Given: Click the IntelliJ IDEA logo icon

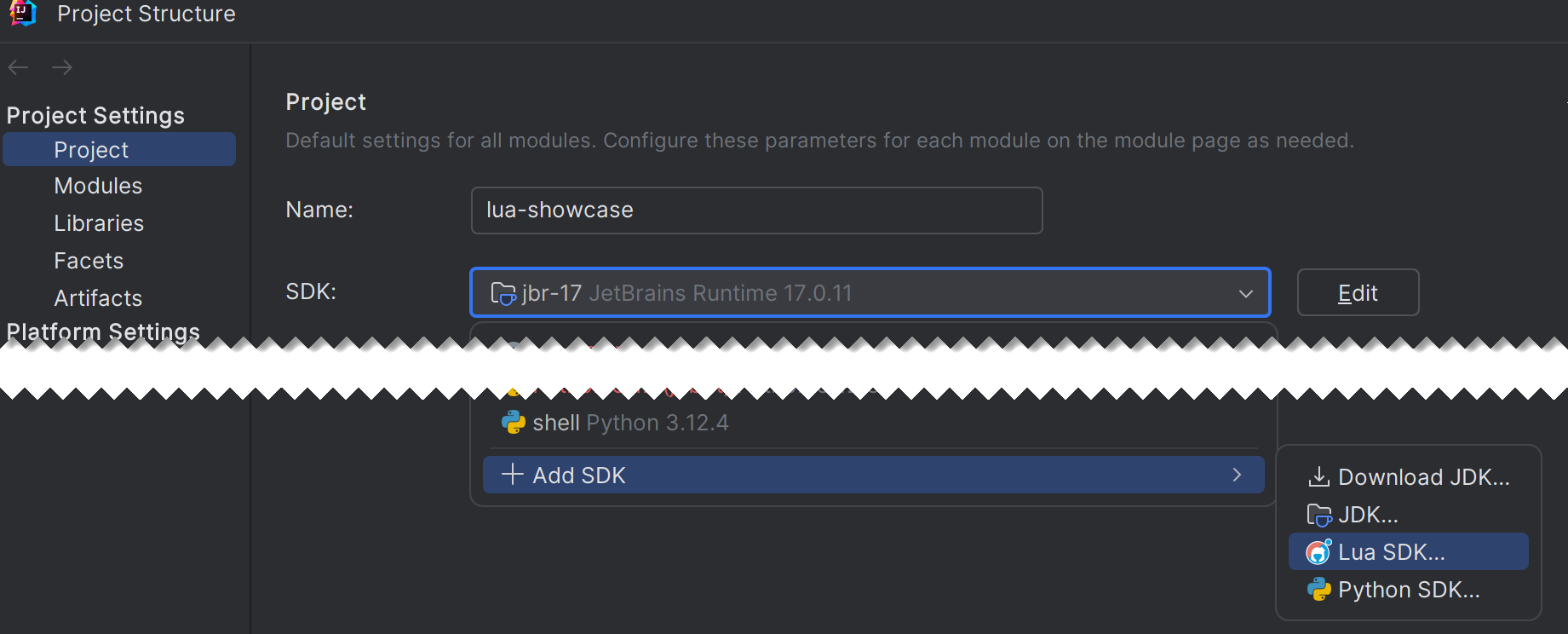Looking at the screenshot, I should pyautogui.click(x=23, y=13).
